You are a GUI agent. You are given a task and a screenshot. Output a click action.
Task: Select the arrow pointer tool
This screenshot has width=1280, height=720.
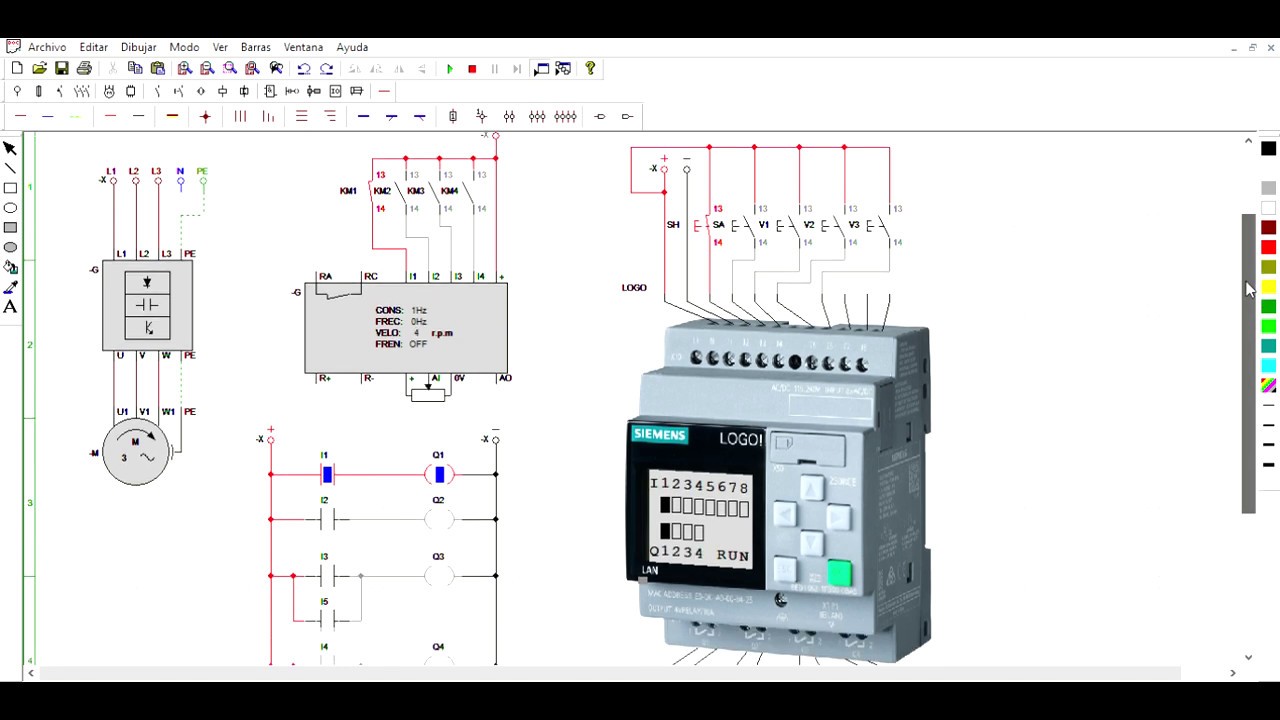click(x=10, y=149)
